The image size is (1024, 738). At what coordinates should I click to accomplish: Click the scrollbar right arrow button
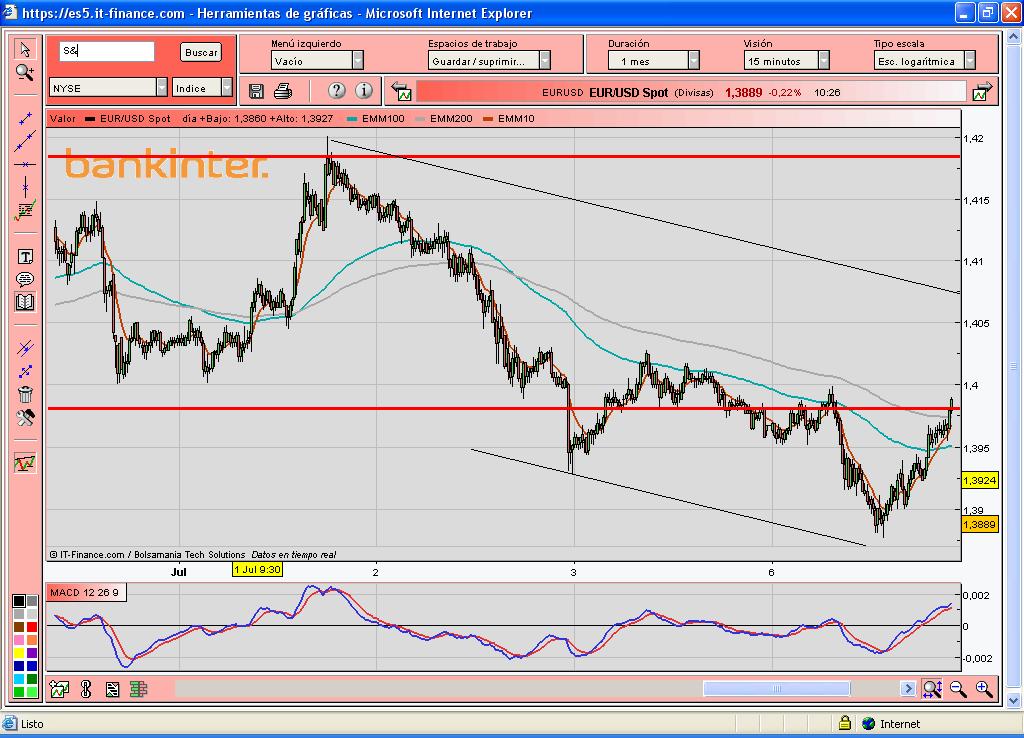(908, 688)
